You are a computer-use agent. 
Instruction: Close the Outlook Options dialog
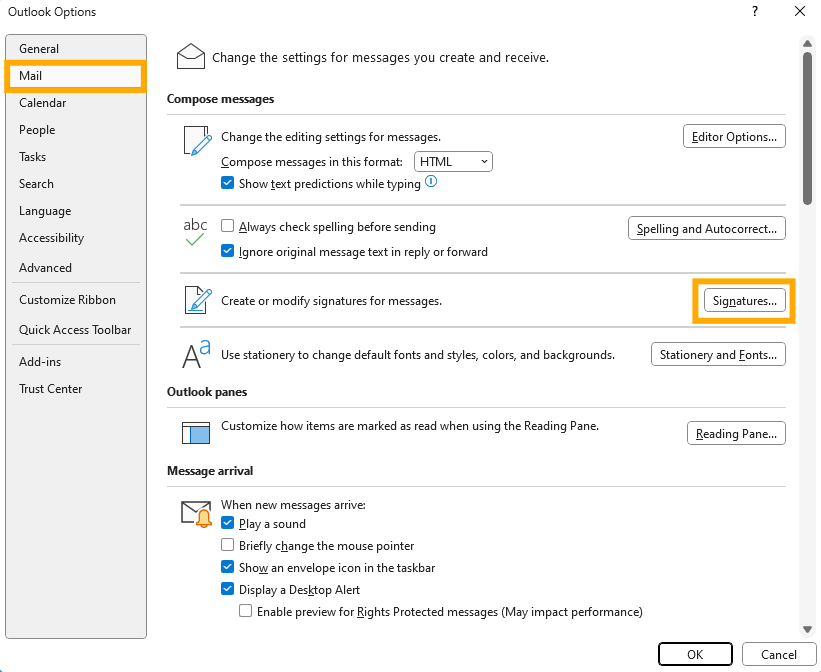(800, 12)
